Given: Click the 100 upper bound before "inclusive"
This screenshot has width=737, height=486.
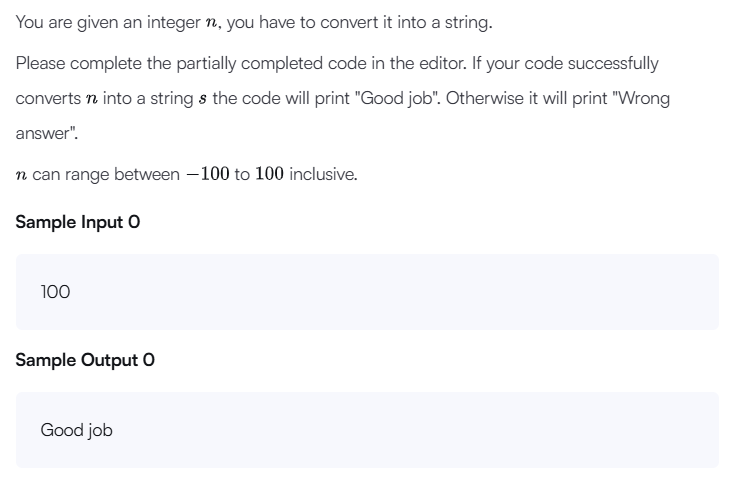Looking at the screenshot, I should click(269, 174).
